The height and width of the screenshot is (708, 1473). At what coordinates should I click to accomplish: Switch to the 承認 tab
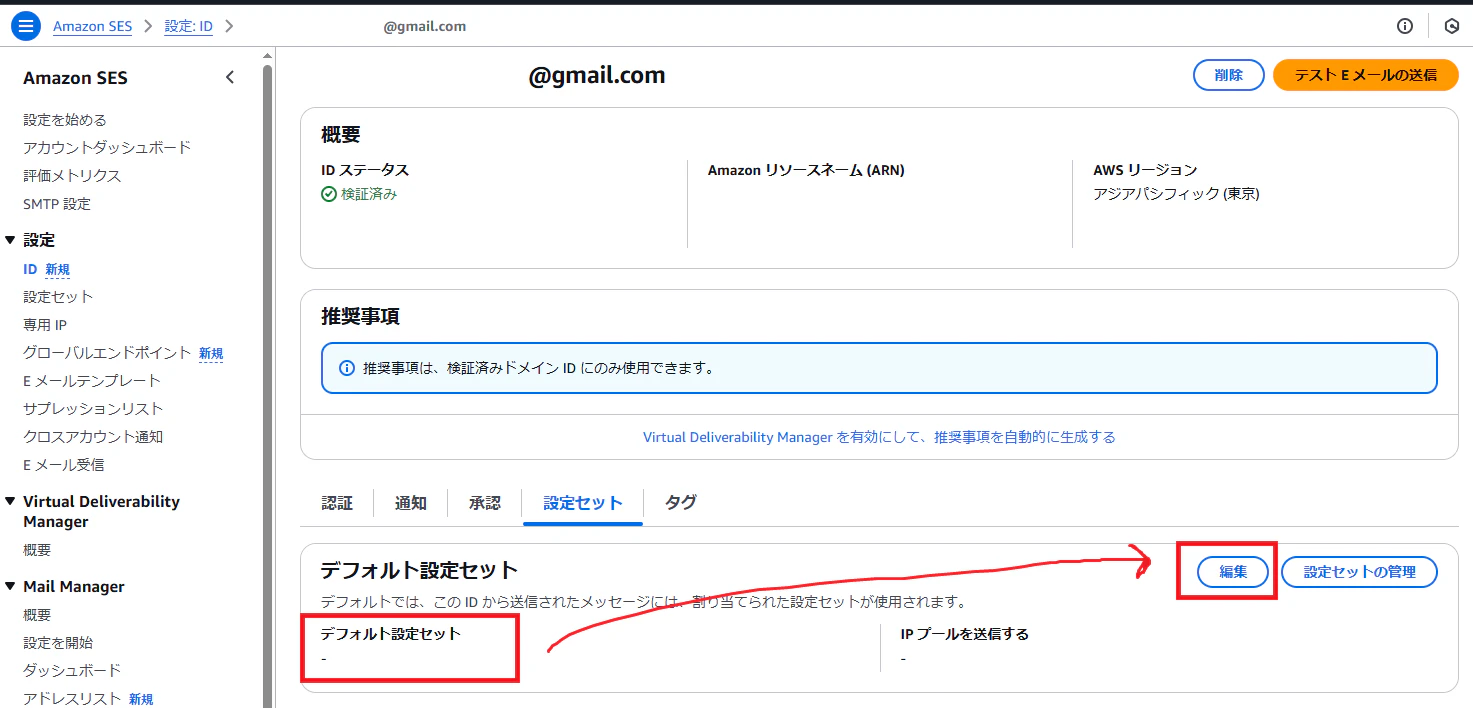(x=485, y=503)
